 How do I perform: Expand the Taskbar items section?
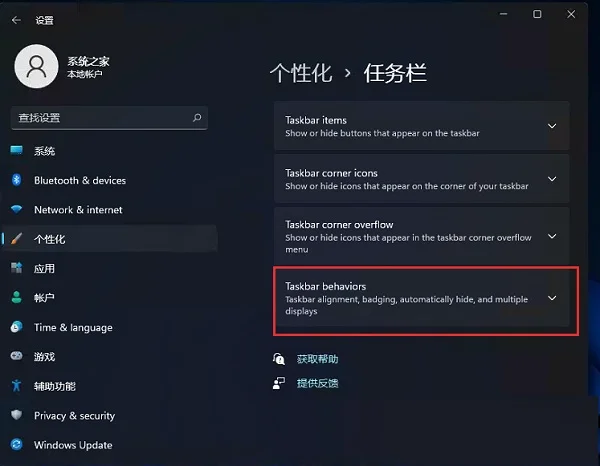(422, 126)
